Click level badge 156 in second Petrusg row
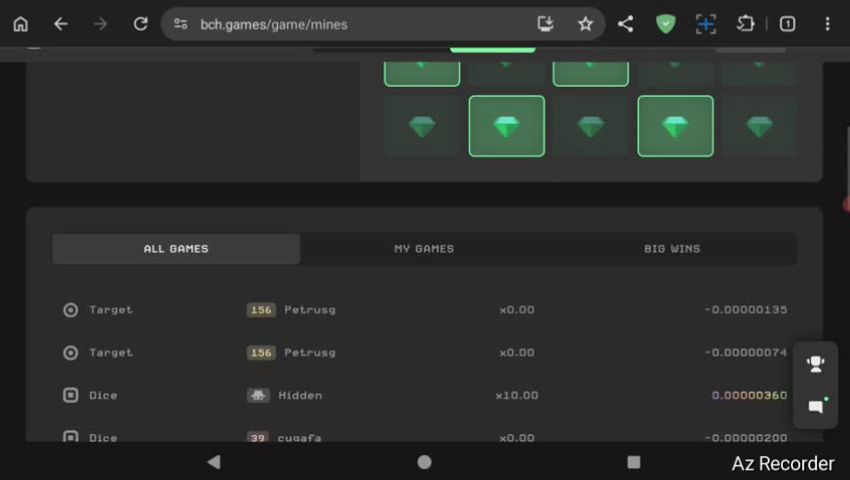Viewport: 850px width, 480px height. tap(261, 353)
